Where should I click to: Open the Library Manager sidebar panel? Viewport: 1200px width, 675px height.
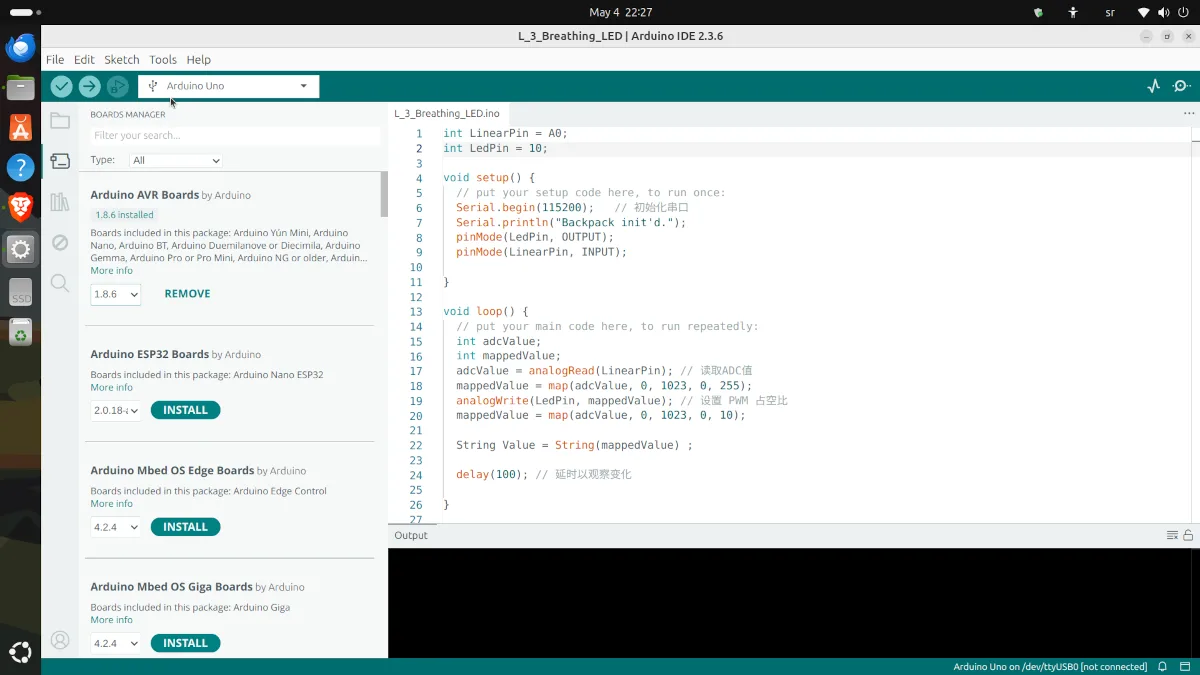(x=60, y=202)
